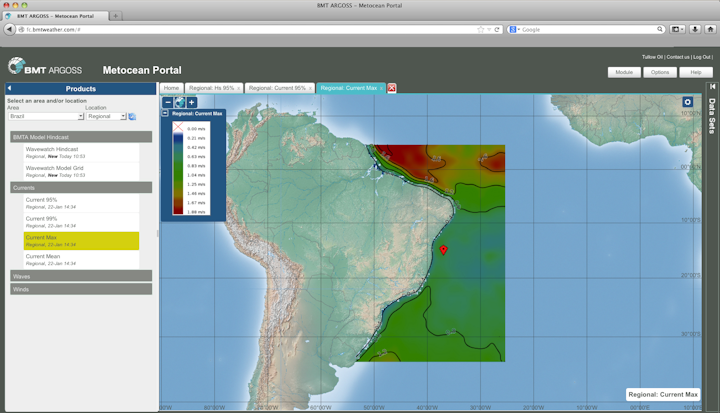Go to browser home icon

point(710,29)
